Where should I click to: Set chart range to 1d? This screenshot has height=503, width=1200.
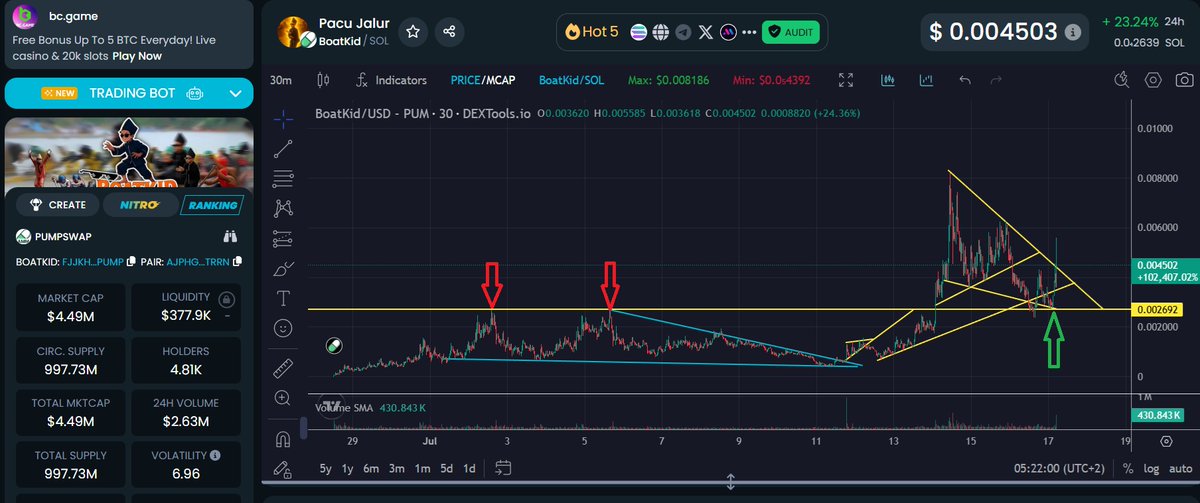pyautogui.click(x=470, y=468)
